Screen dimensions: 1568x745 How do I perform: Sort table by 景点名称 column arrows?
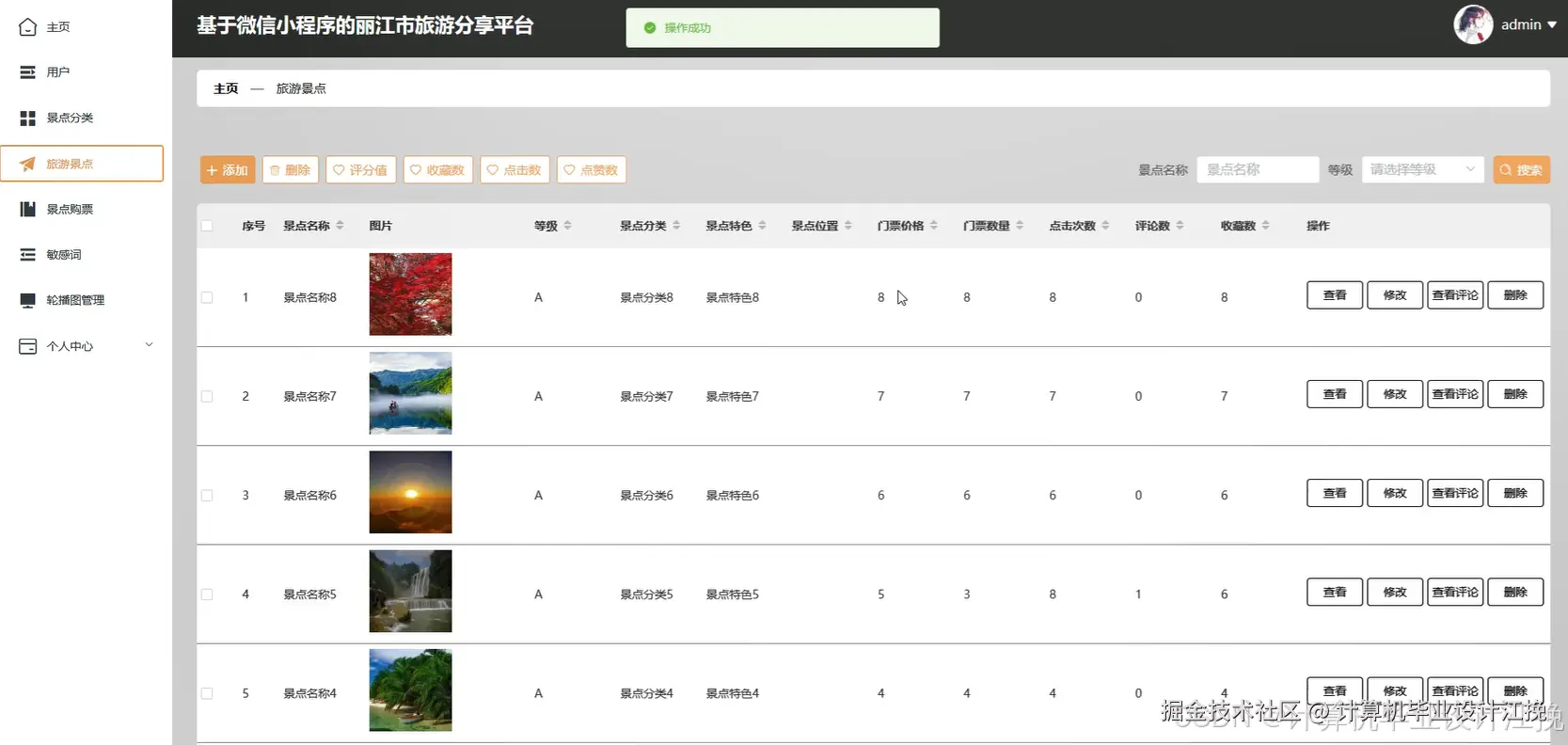(340, 226)
